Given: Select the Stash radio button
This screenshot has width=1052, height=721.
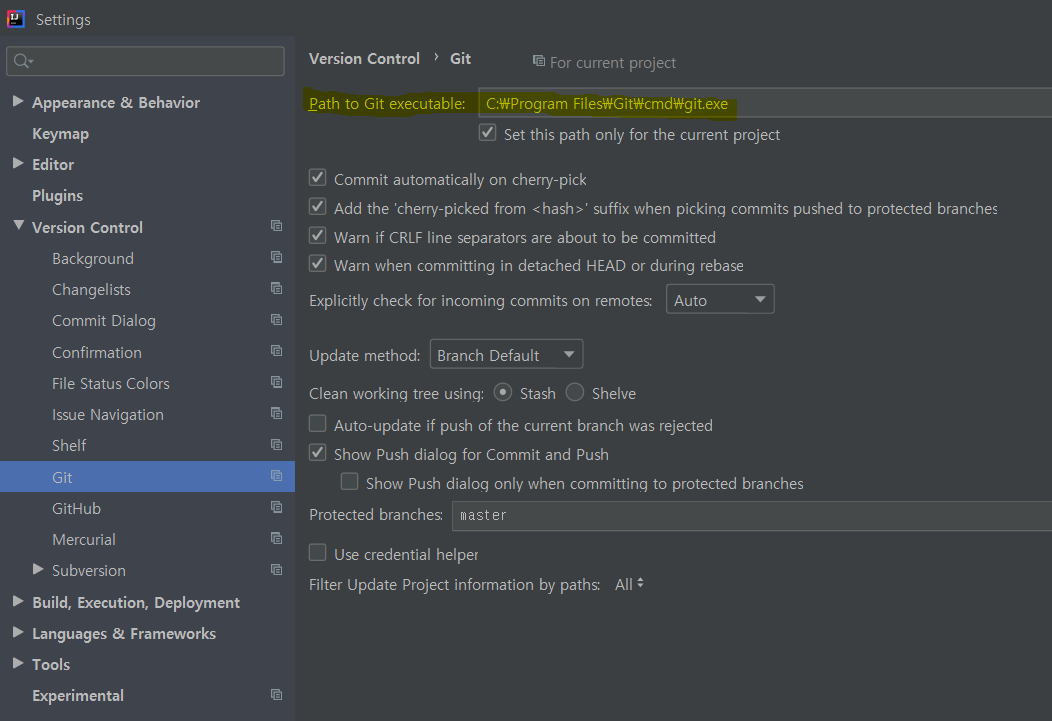Looking at the screenshot, I should pos(503,392).
